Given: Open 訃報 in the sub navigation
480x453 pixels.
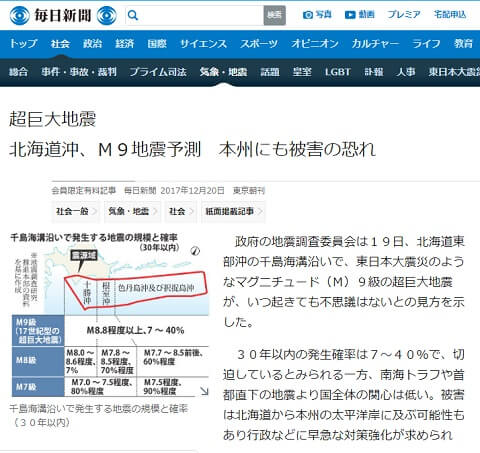Looking at the screenshot, I should pyautogui.click(x=374, y=72).
